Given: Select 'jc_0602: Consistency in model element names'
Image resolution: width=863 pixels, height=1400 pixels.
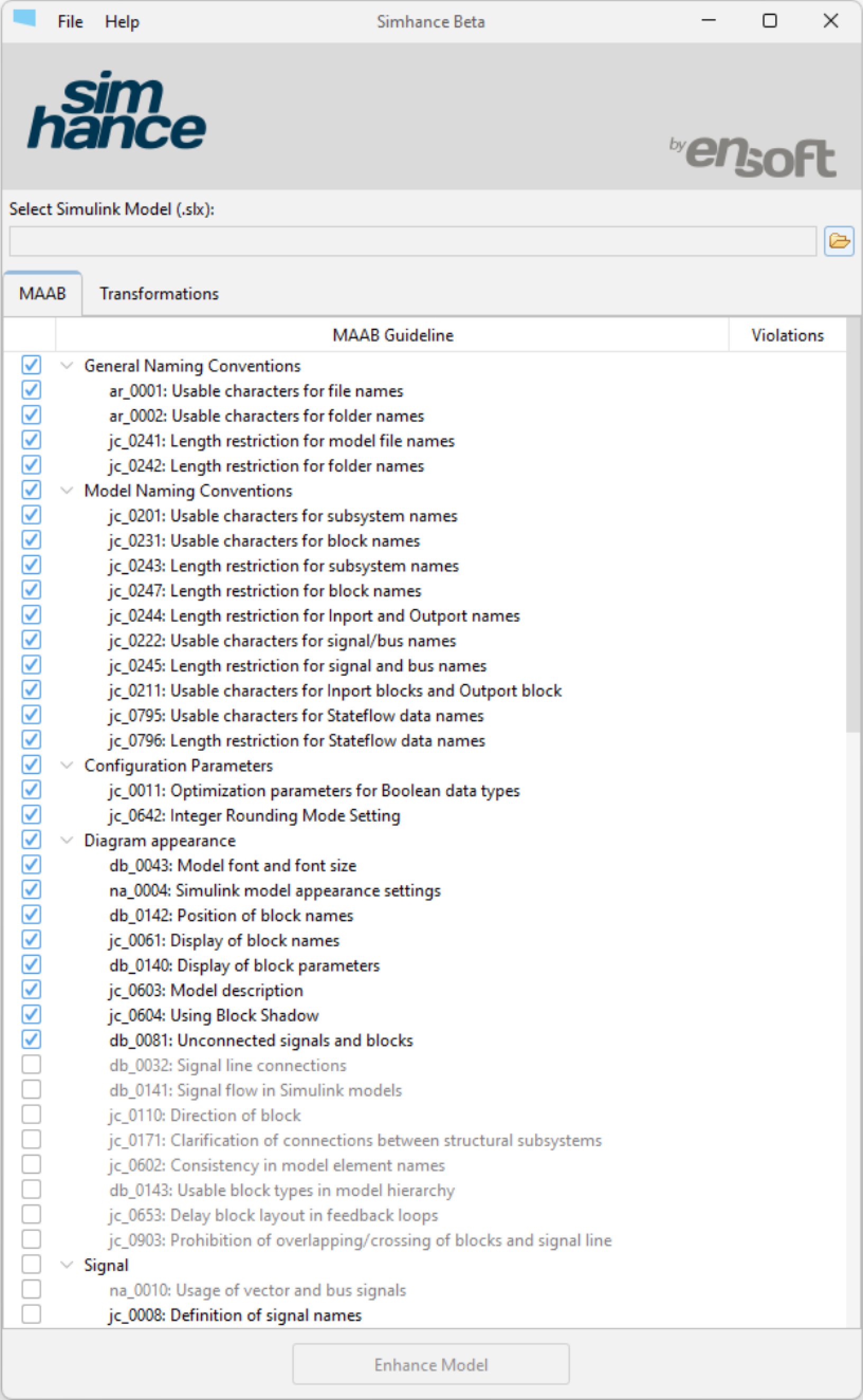Looking at the screenshot, I should tap(277, 1166).
